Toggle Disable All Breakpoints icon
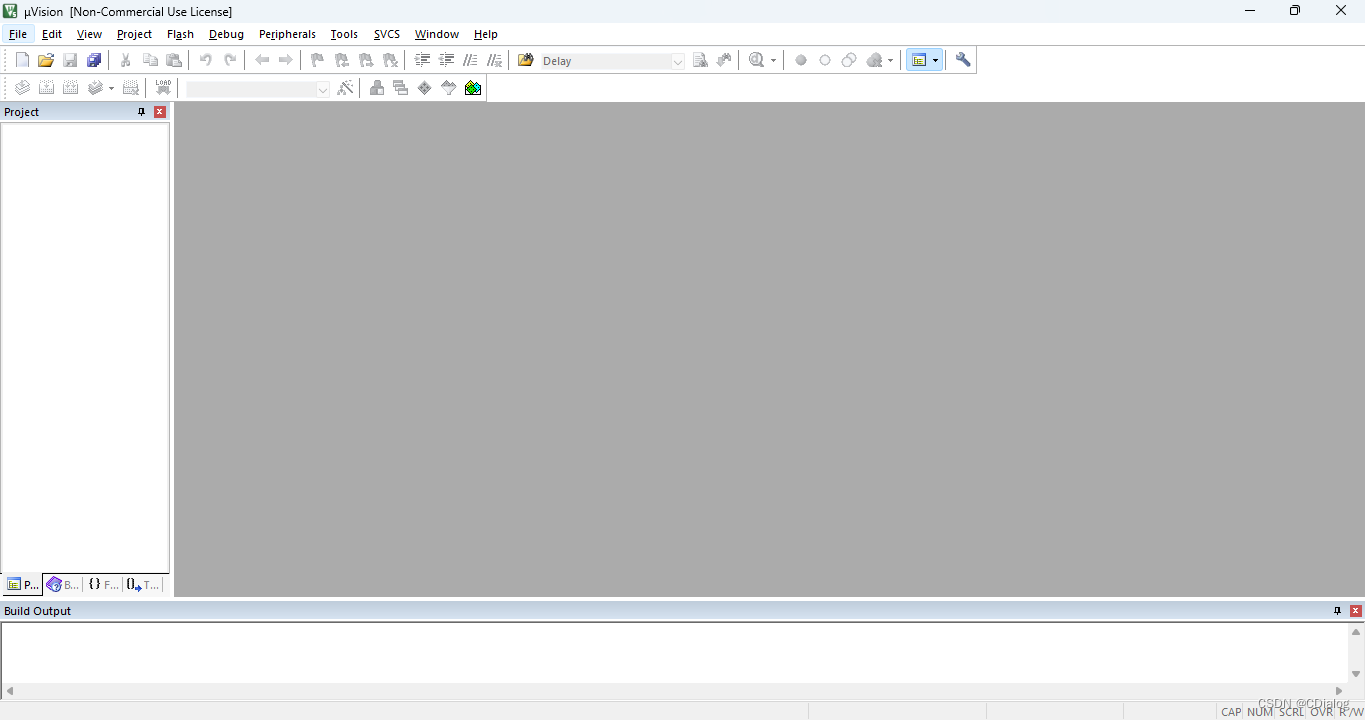This screenshot has height=720, width=1365. 849,60
